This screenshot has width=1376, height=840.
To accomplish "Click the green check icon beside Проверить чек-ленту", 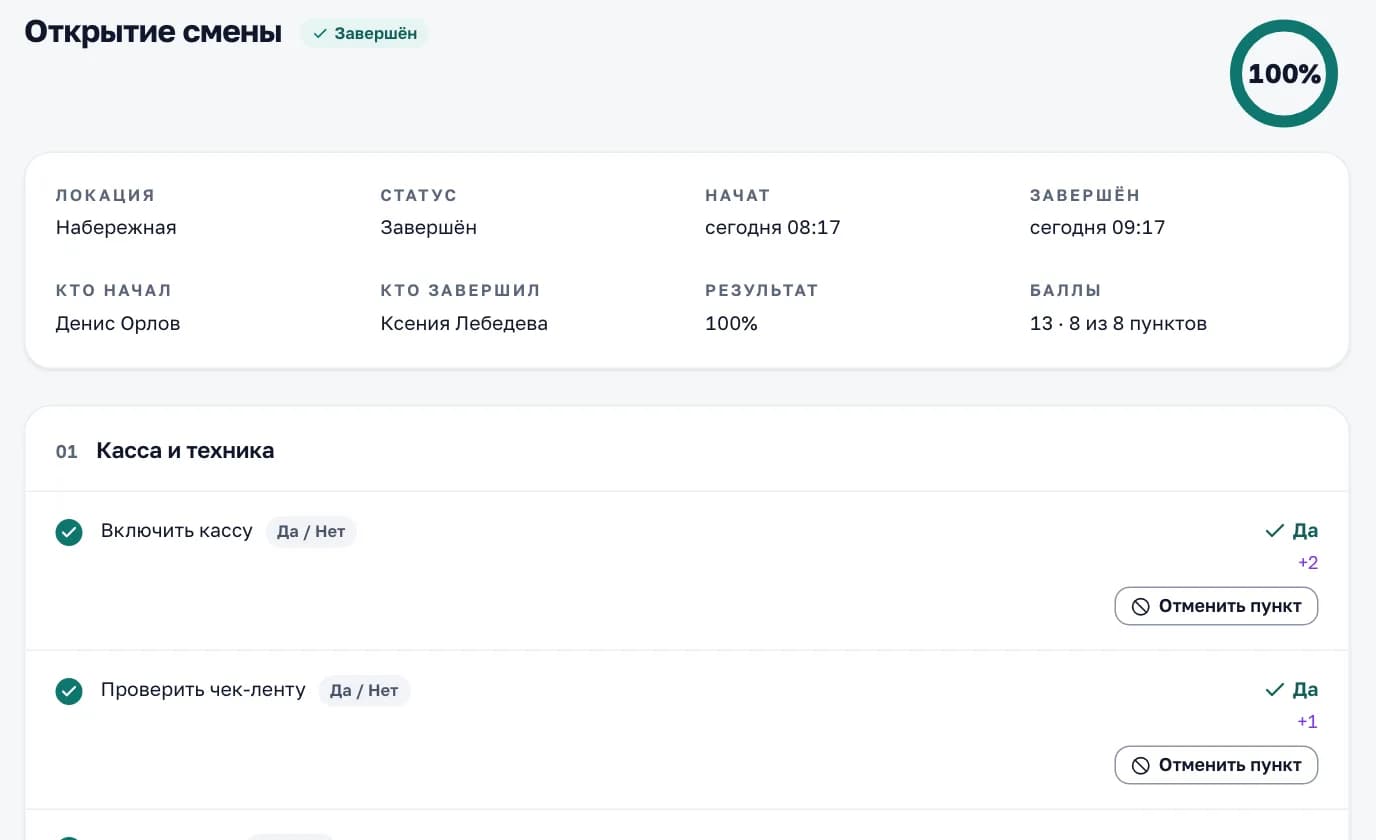I will pos(69,691).
